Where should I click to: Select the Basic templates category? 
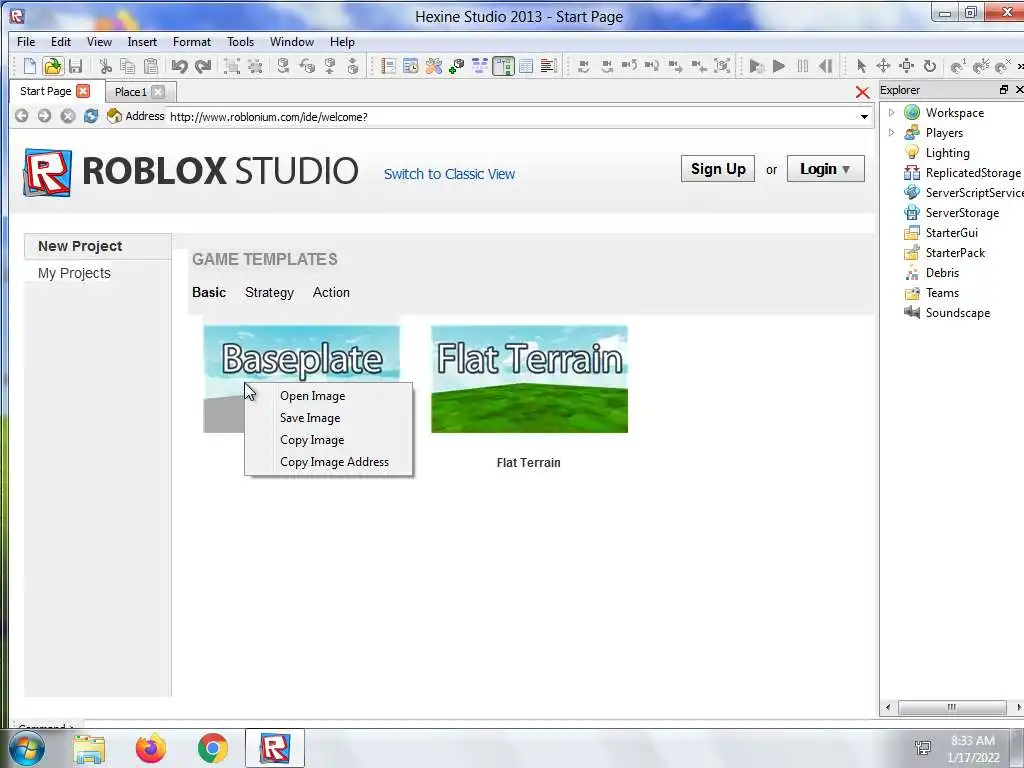pos(209,293)
